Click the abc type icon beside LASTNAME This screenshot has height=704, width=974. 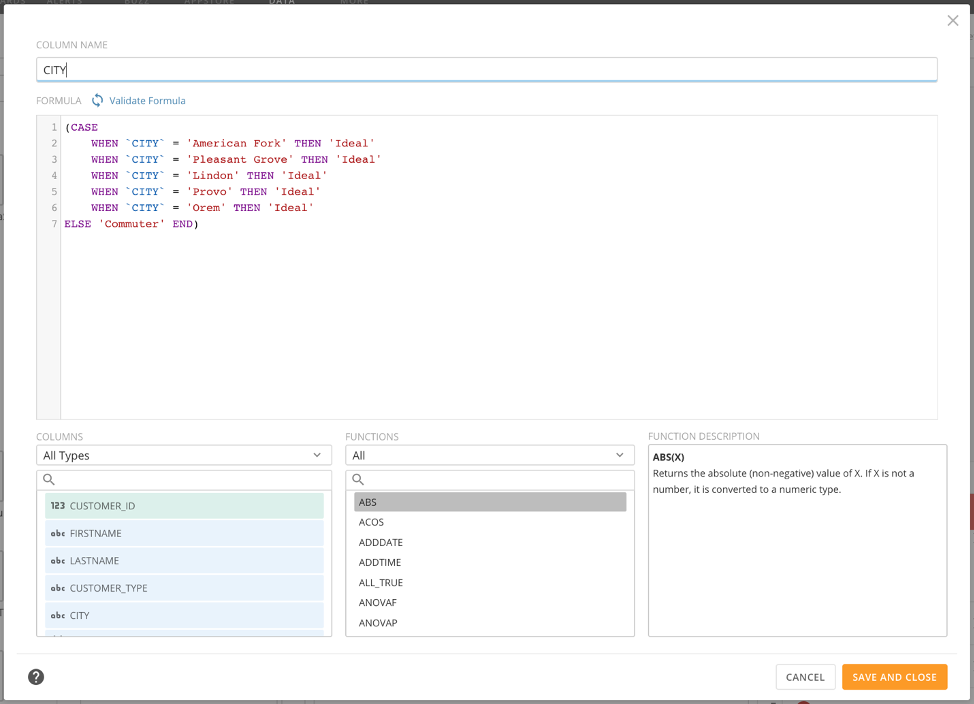pyautogui.click(x=58, y=560)
